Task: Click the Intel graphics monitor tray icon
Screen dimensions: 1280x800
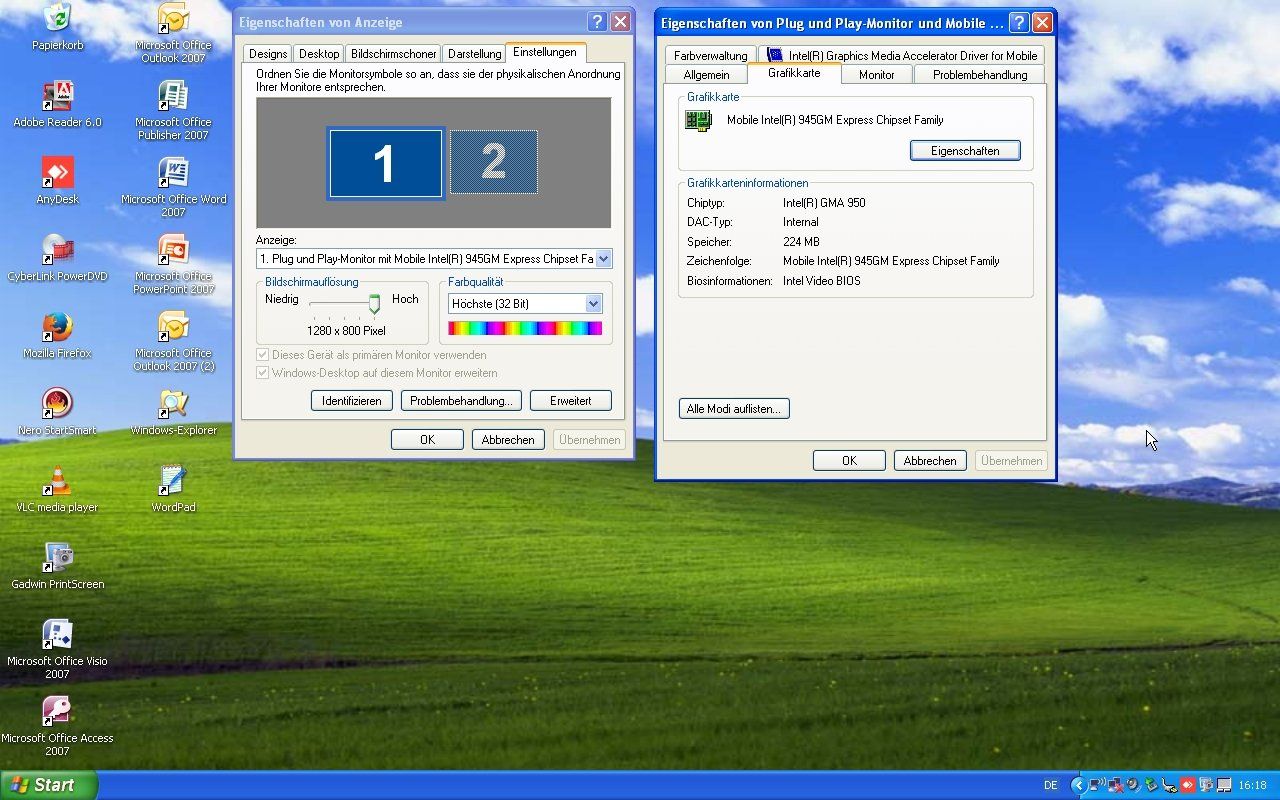Action: pos(1224,785)
